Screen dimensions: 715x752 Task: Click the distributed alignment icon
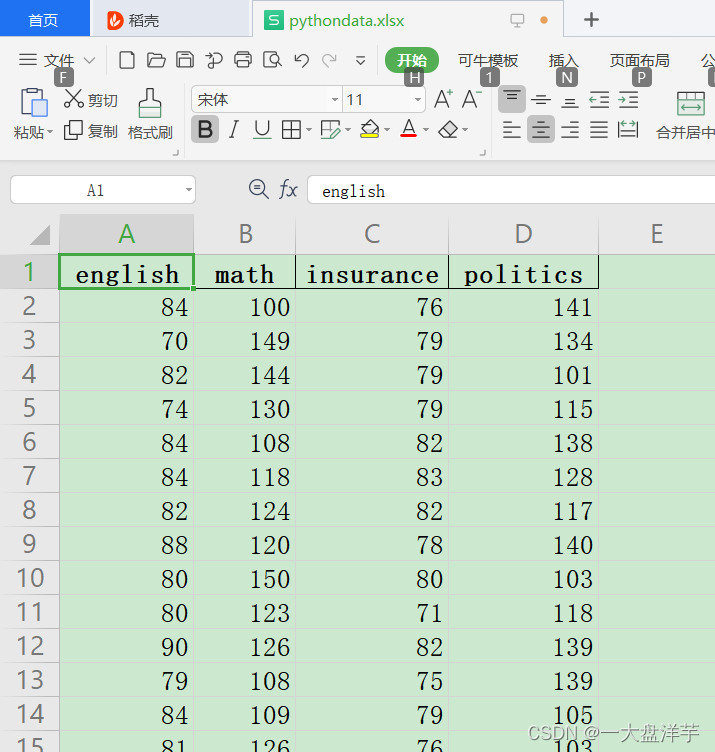coord(628,129)
